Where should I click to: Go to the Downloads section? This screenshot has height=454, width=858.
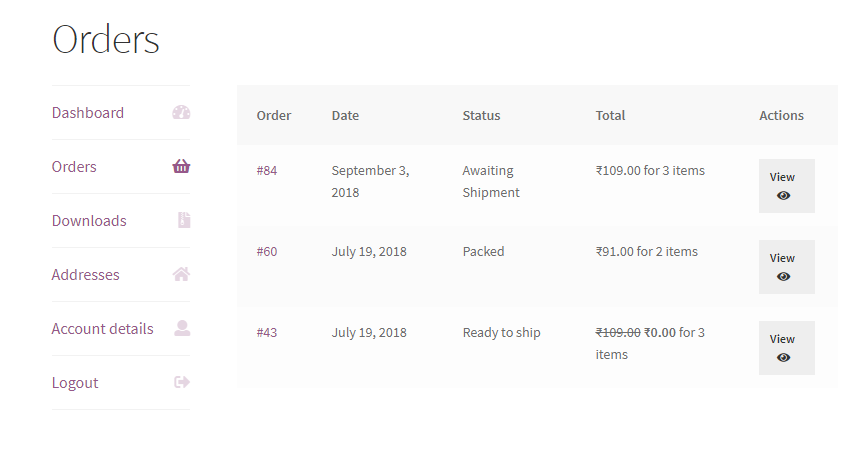click(89, 221)
